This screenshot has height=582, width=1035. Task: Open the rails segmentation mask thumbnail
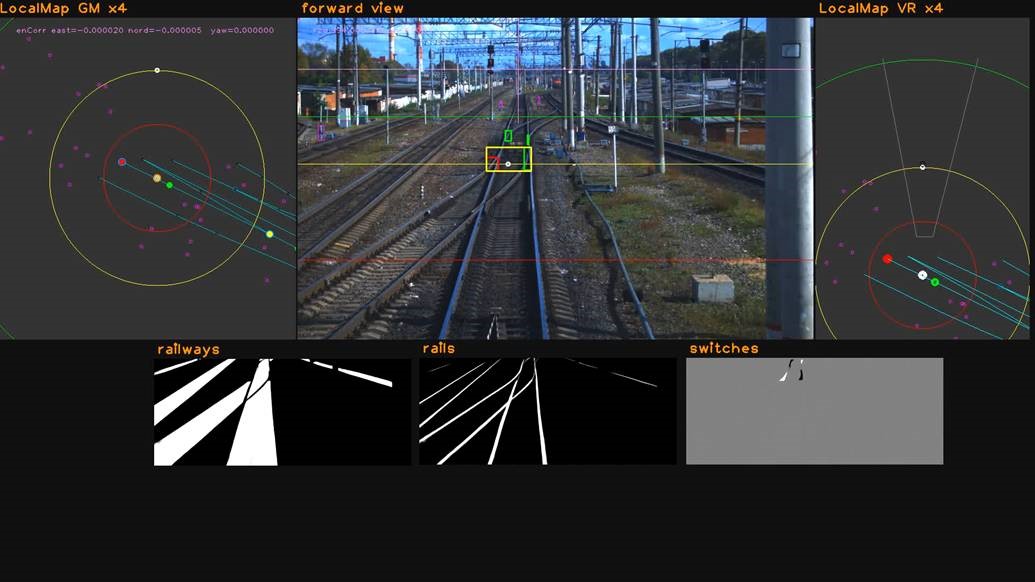point(547,411)
